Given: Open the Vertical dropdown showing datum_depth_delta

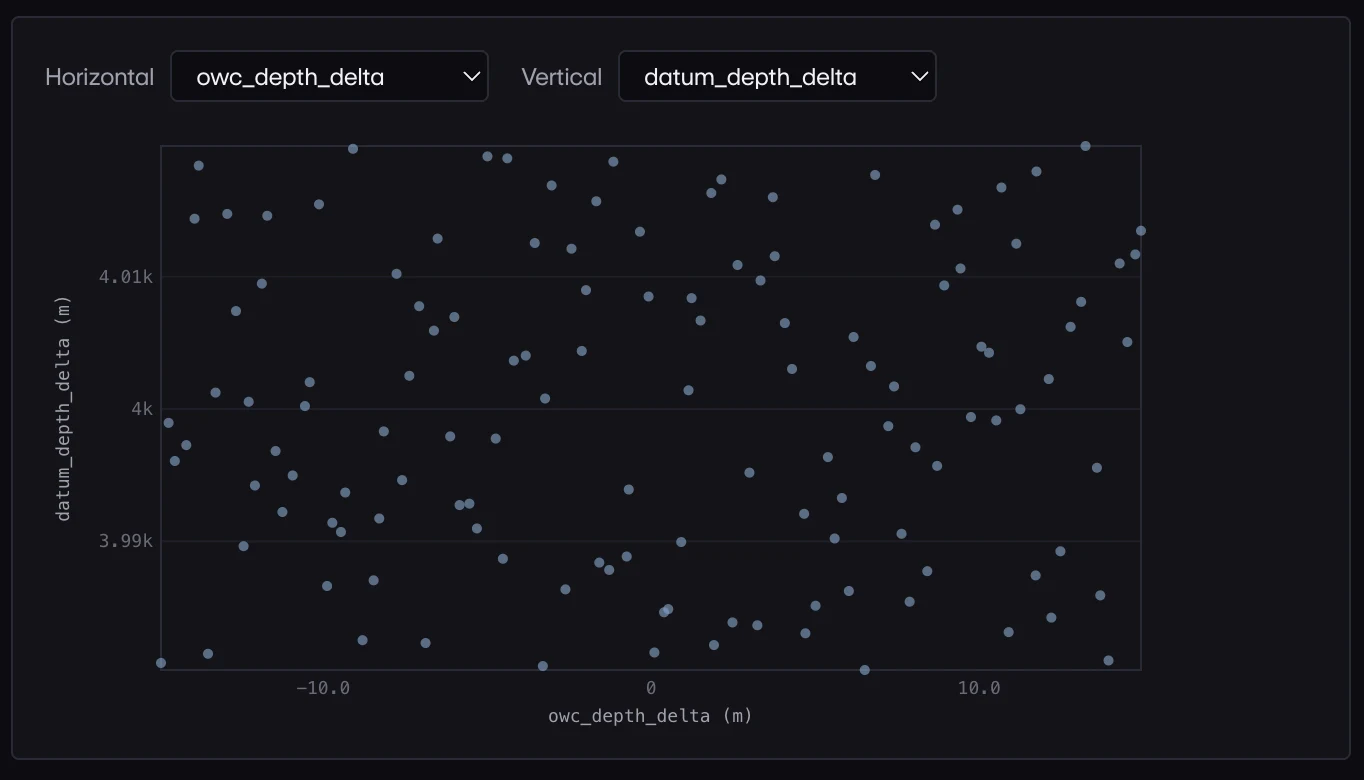Looking at the screenshot, I should [x=777, y=77].
